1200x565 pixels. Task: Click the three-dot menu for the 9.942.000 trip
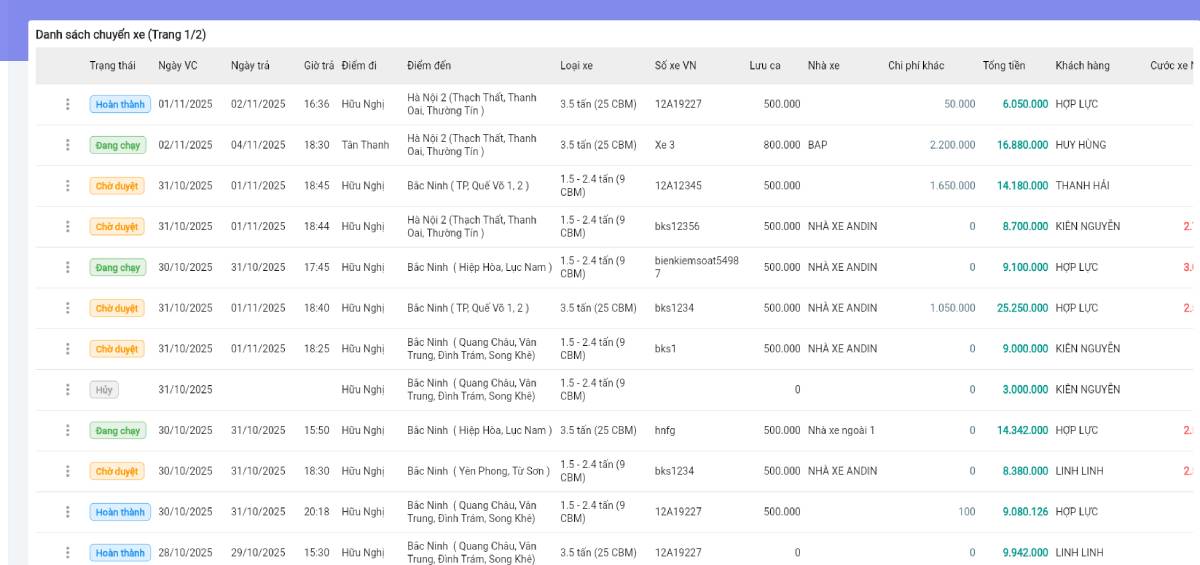click(68, 553)
